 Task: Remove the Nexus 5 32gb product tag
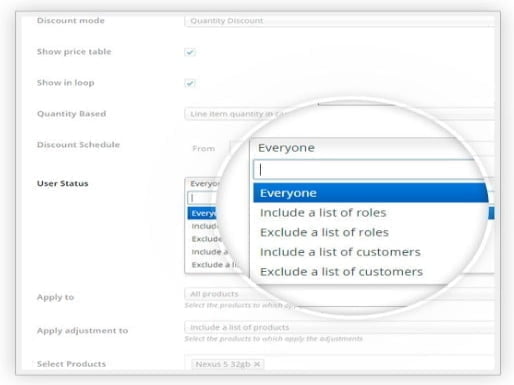257,364
